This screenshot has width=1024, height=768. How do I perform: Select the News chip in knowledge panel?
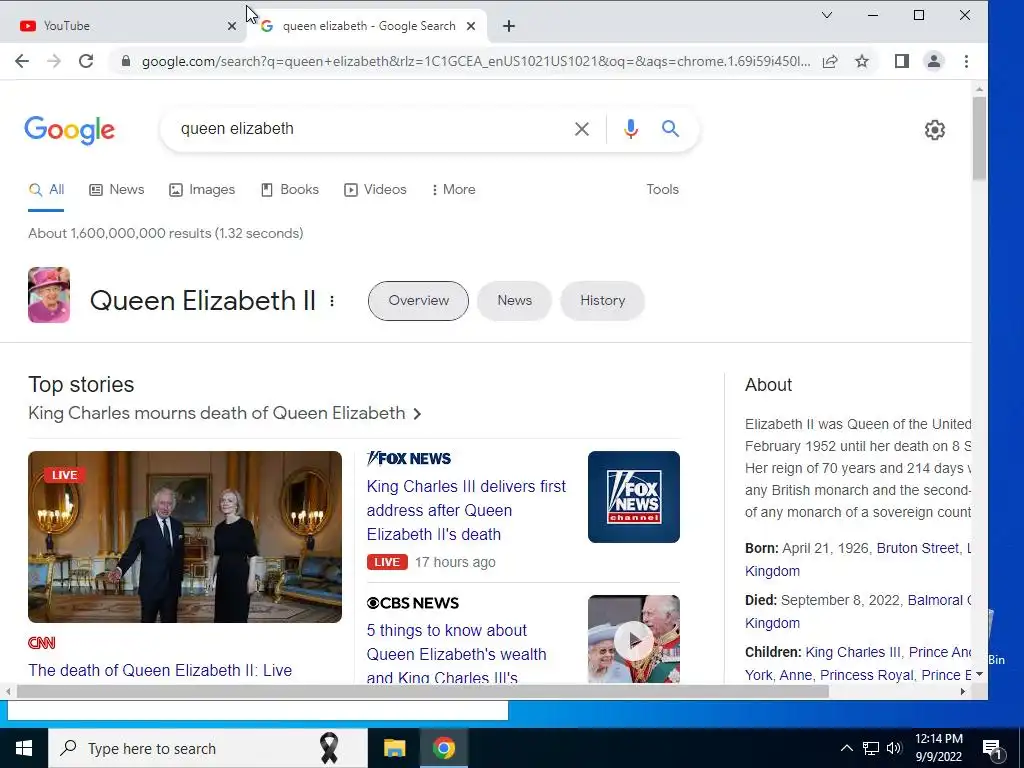(514, 300)
